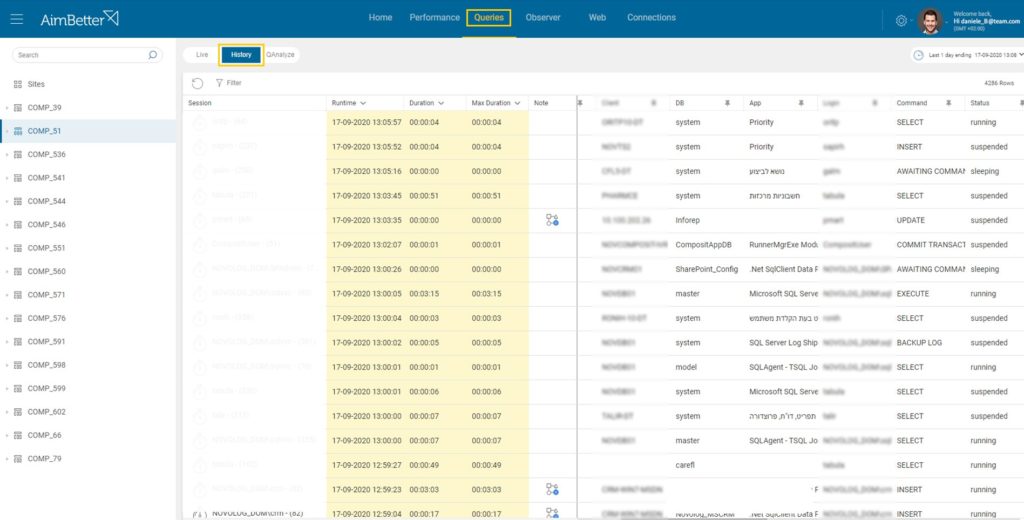The height and width of the screenshot is (520, 1024).
Task: Open the user profile avatar
Action: (x=930, y=21)
